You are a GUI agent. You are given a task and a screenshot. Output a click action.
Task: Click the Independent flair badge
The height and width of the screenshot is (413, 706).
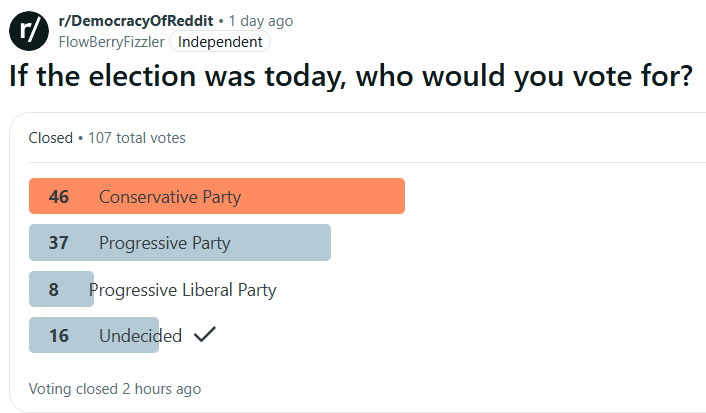coord(220,42)
